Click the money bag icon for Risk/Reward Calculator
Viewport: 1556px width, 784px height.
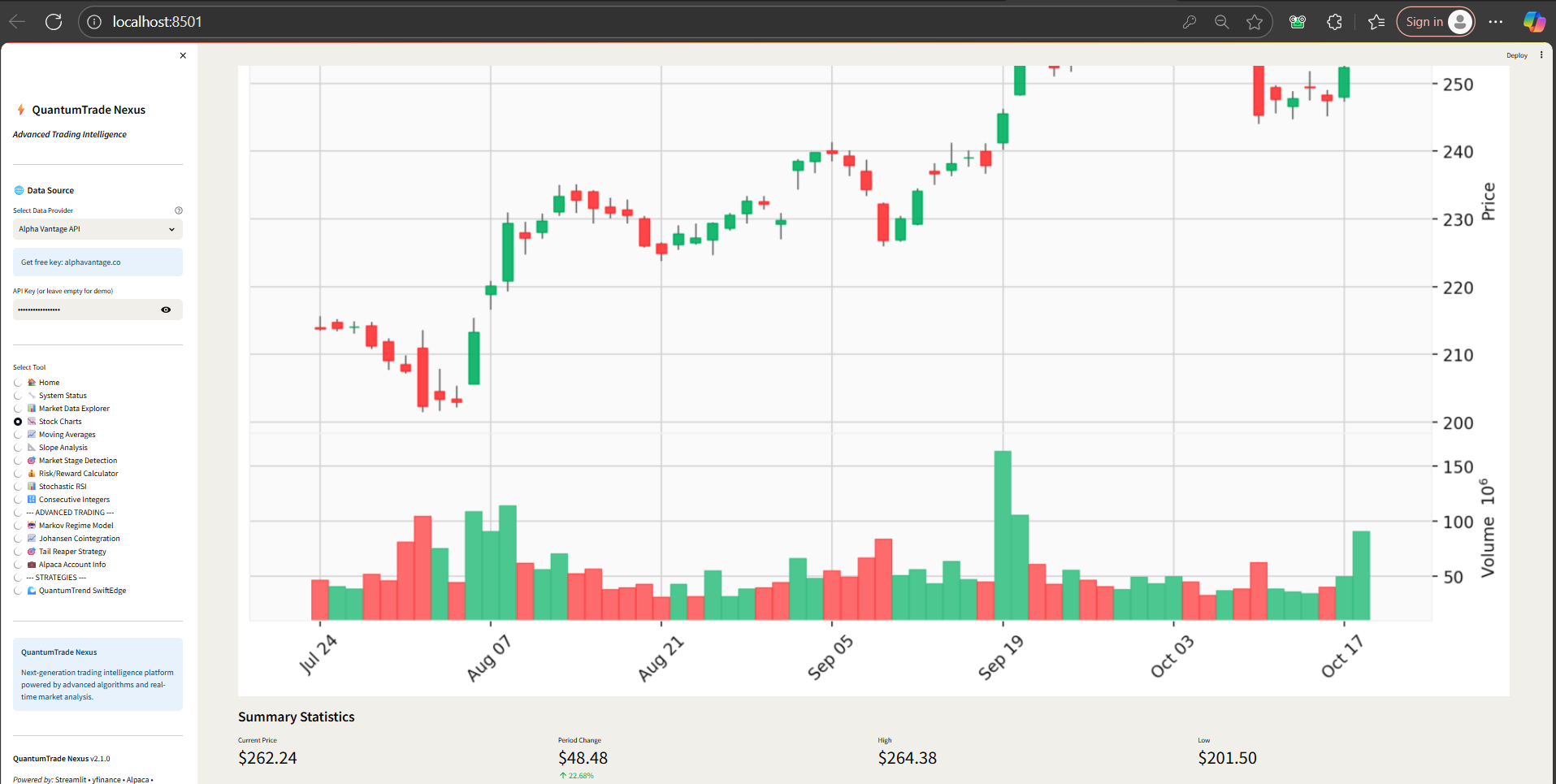pyautogui.click(x=32, y=473)
